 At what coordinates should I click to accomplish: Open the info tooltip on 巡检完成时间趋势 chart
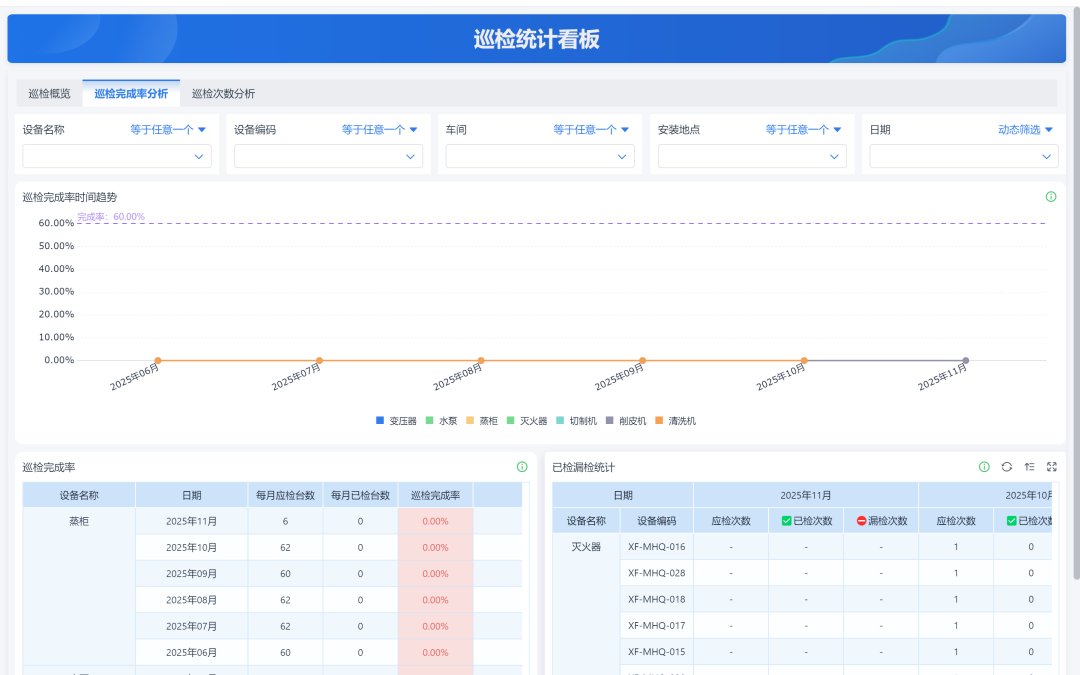click(1051, 196)
